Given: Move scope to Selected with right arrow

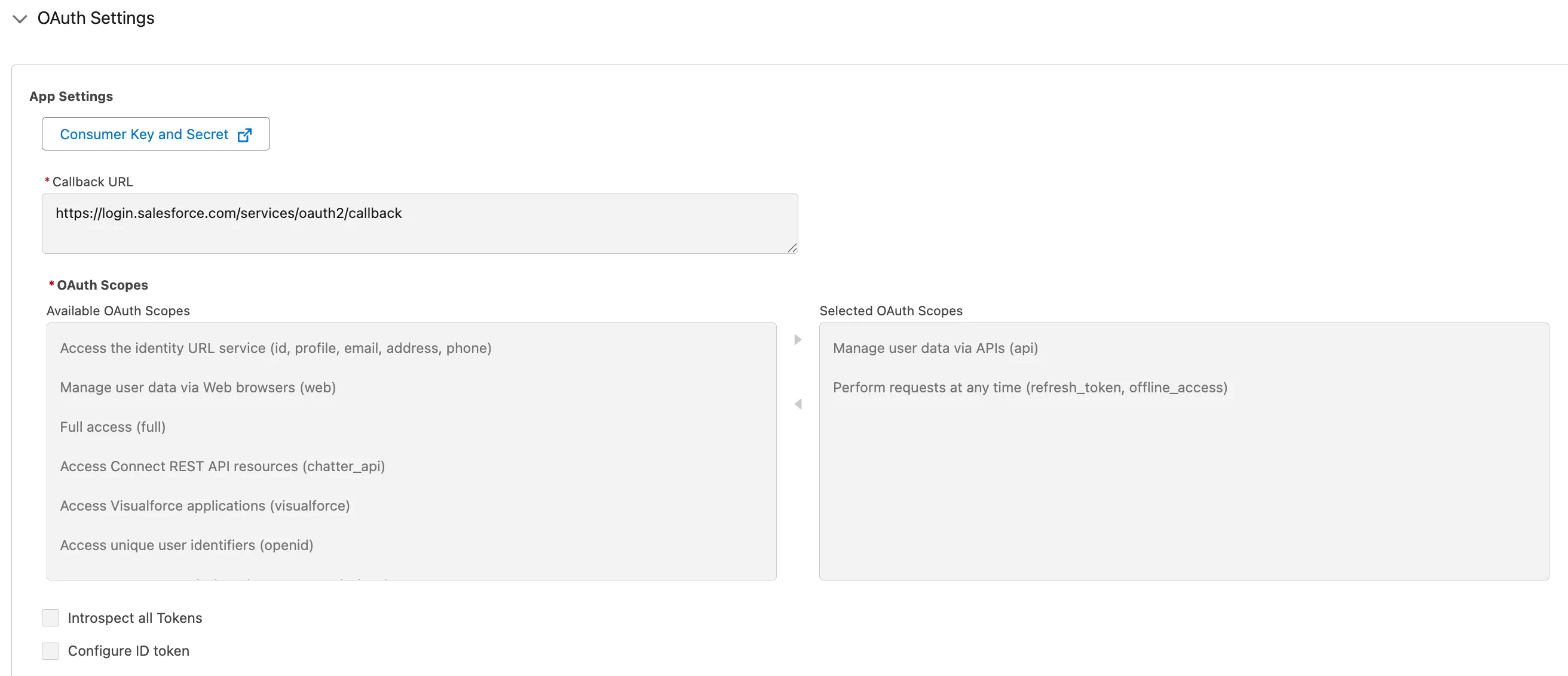Looking at the screenshot, I should coord(797,340).
